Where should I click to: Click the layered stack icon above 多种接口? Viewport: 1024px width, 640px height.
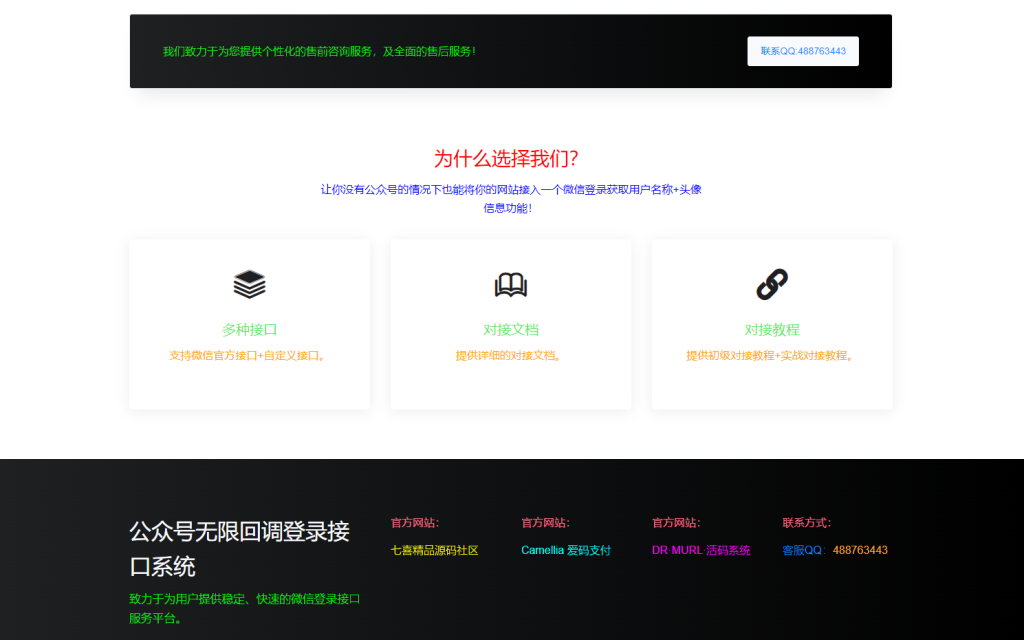pyautogui.click(x=248, y=285)
